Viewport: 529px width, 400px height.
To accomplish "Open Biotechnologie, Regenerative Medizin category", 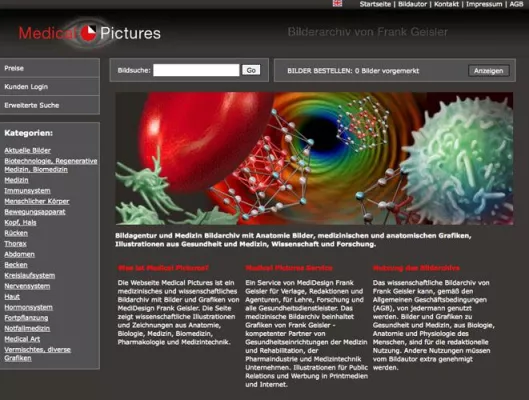I will pos(51,165).
